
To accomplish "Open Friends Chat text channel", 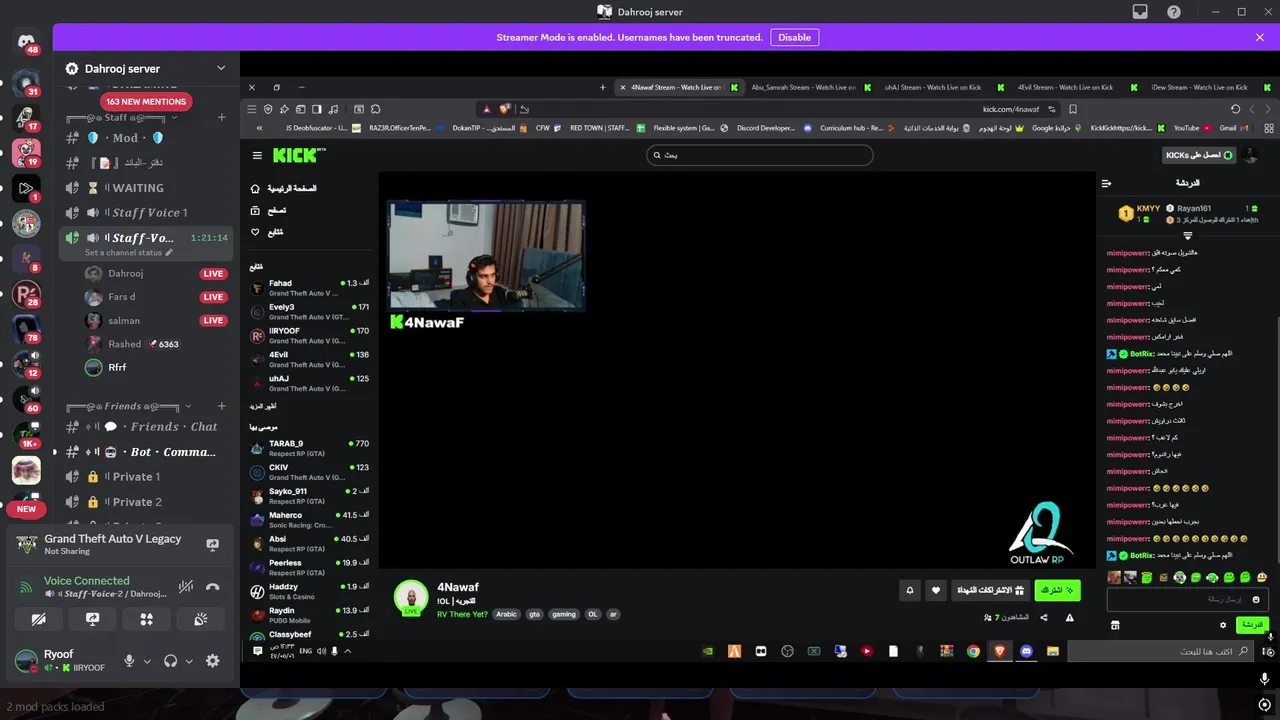I will pos(146,427).
